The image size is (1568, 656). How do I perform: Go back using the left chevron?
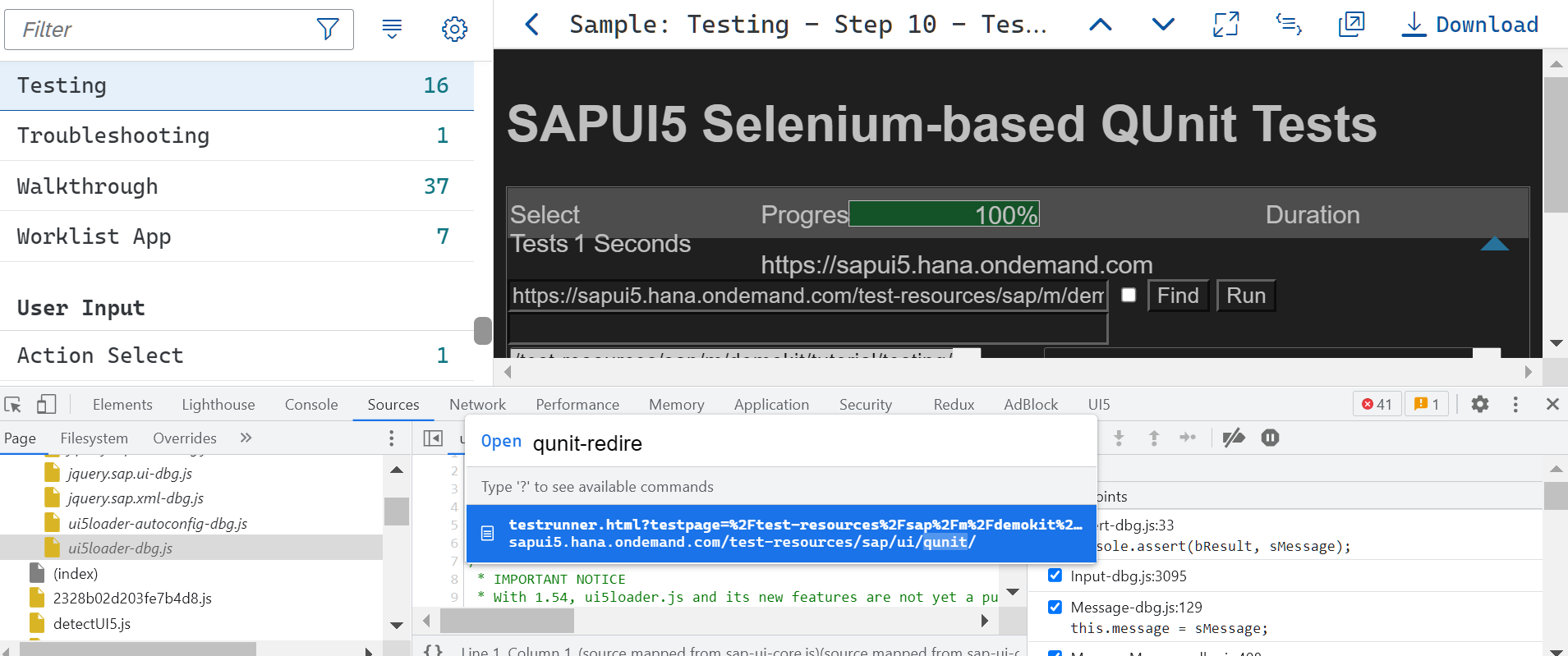coord(531,25)
